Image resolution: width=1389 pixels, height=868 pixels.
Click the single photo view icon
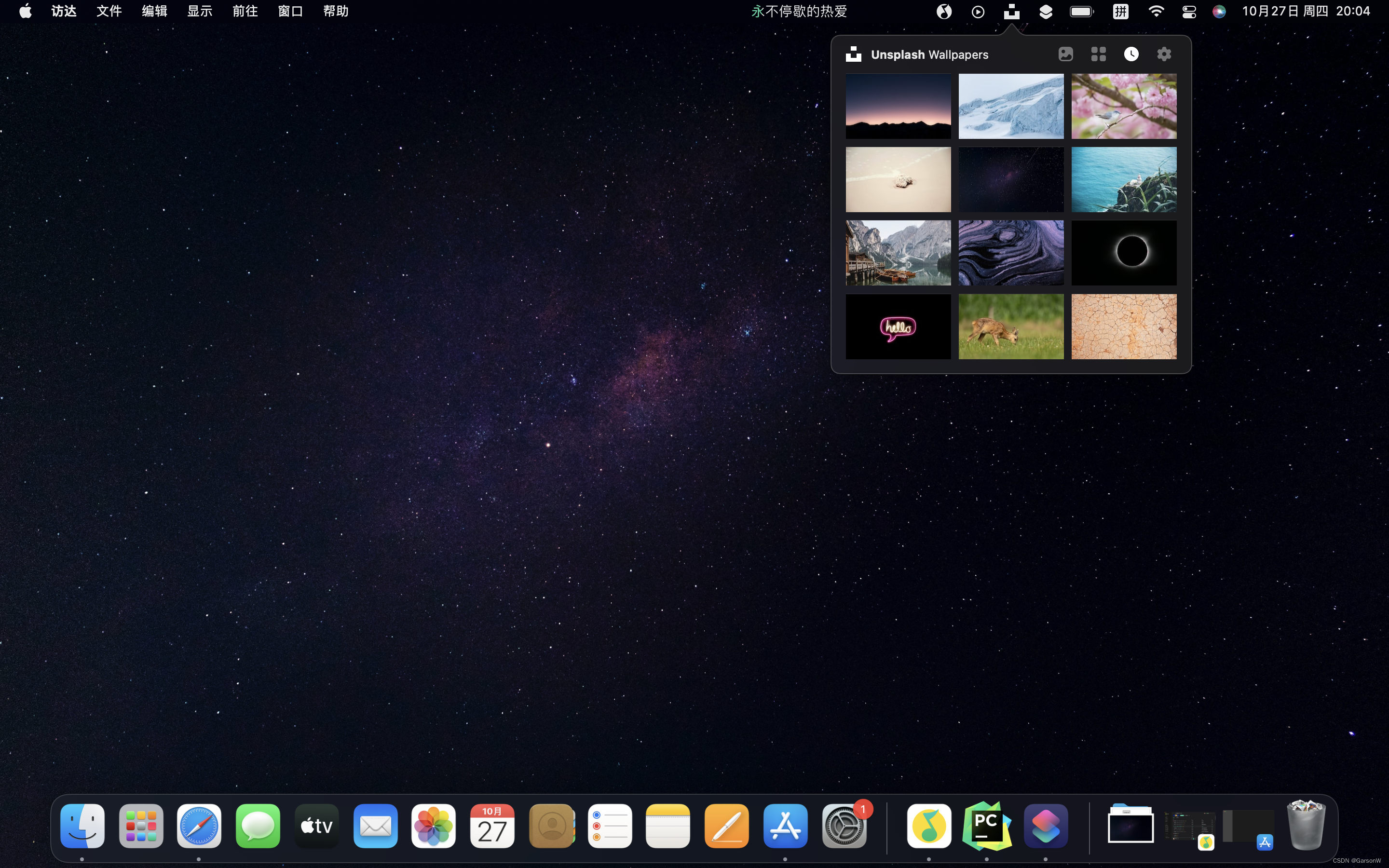1065,54
